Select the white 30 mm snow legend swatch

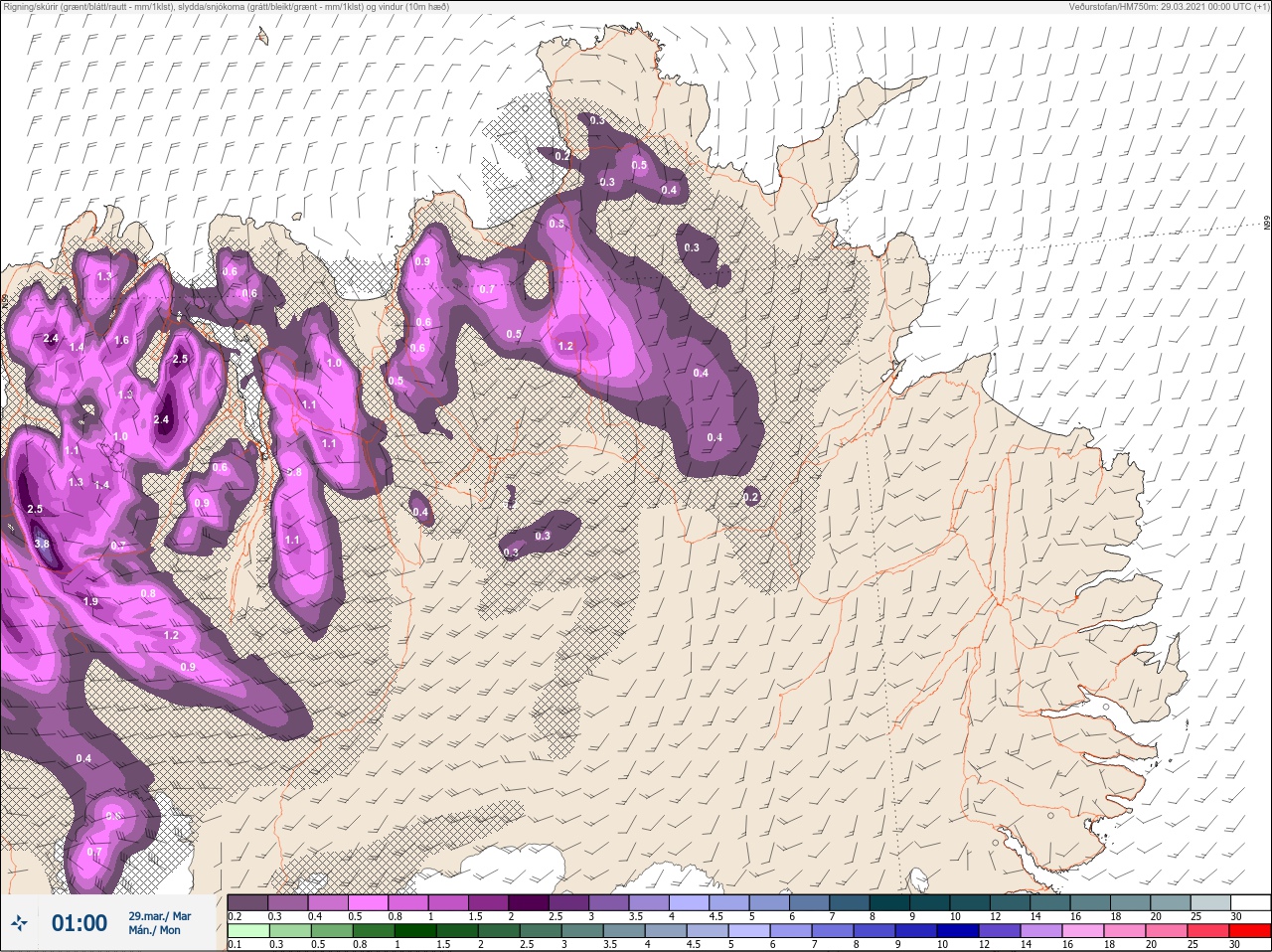(x=1250, y=902)
